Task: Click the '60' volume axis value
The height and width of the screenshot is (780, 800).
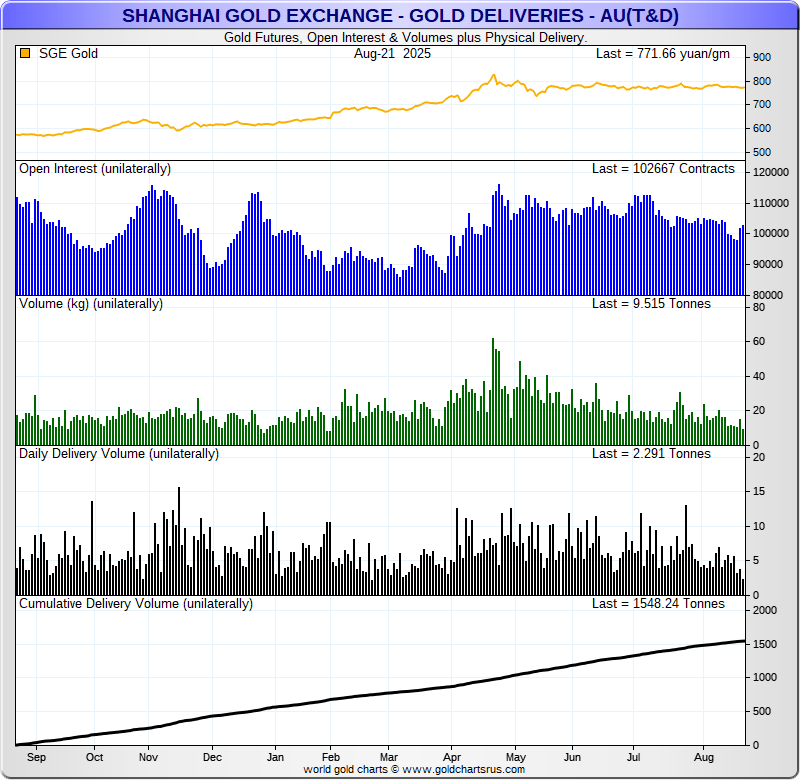Action: pyautogui.click(x=759, y=341)
